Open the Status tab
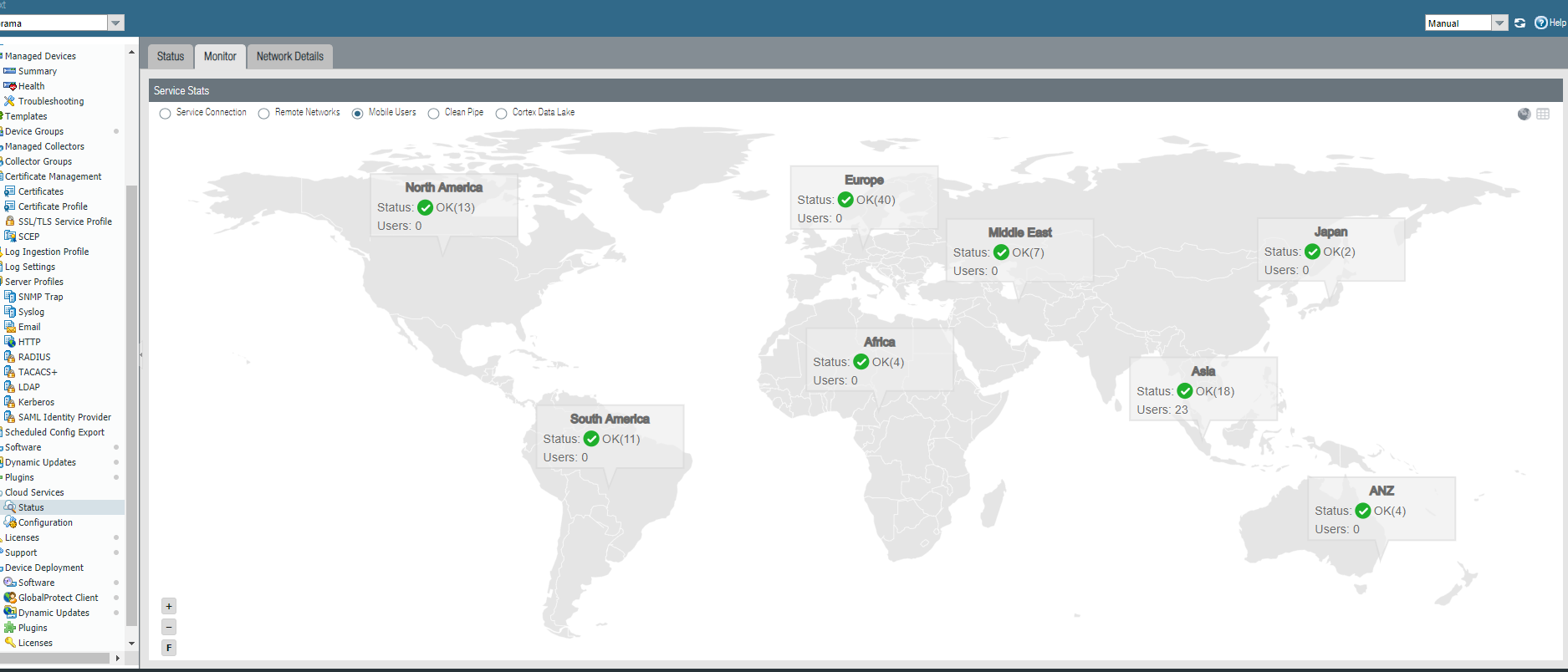This screenshot has width=1568, height=672. (171, 57)
